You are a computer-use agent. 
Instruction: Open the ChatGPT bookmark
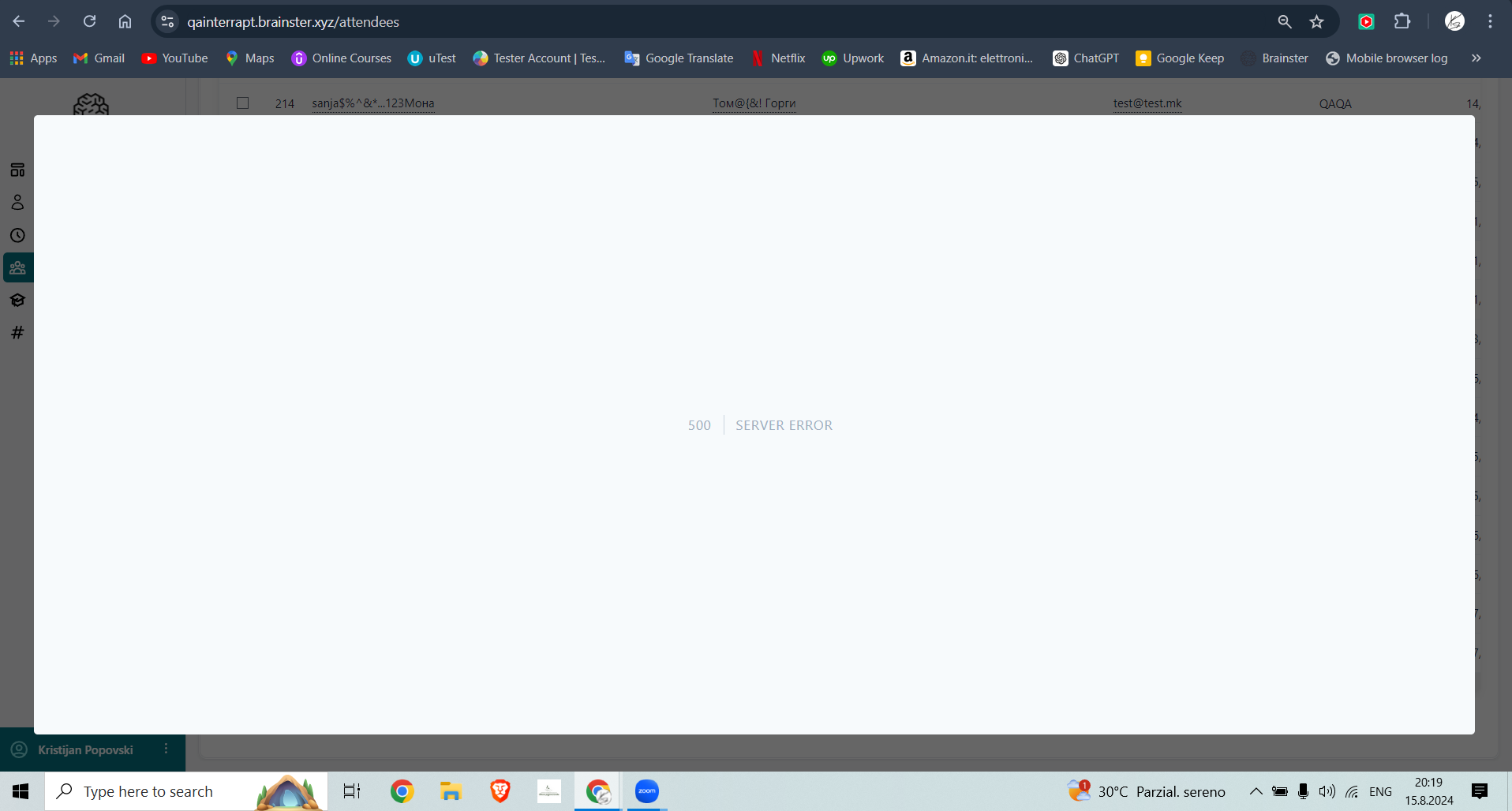(x=1086, y=58)
